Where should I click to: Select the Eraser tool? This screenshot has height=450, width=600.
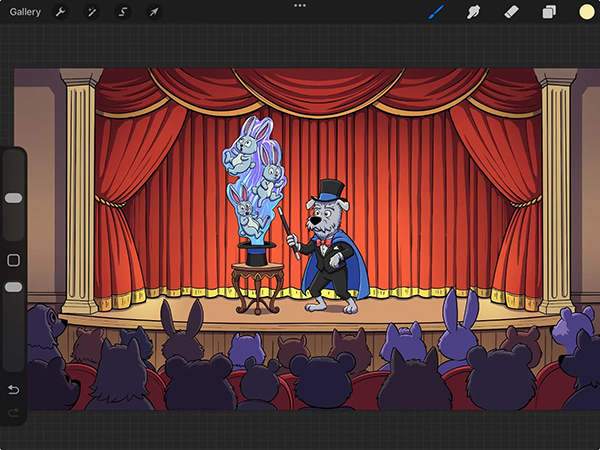coord(512,12)
